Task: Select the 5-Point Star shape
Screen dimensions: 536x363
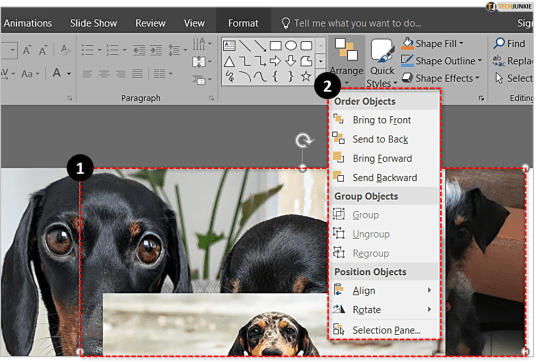Action: (x=306, y=77)
